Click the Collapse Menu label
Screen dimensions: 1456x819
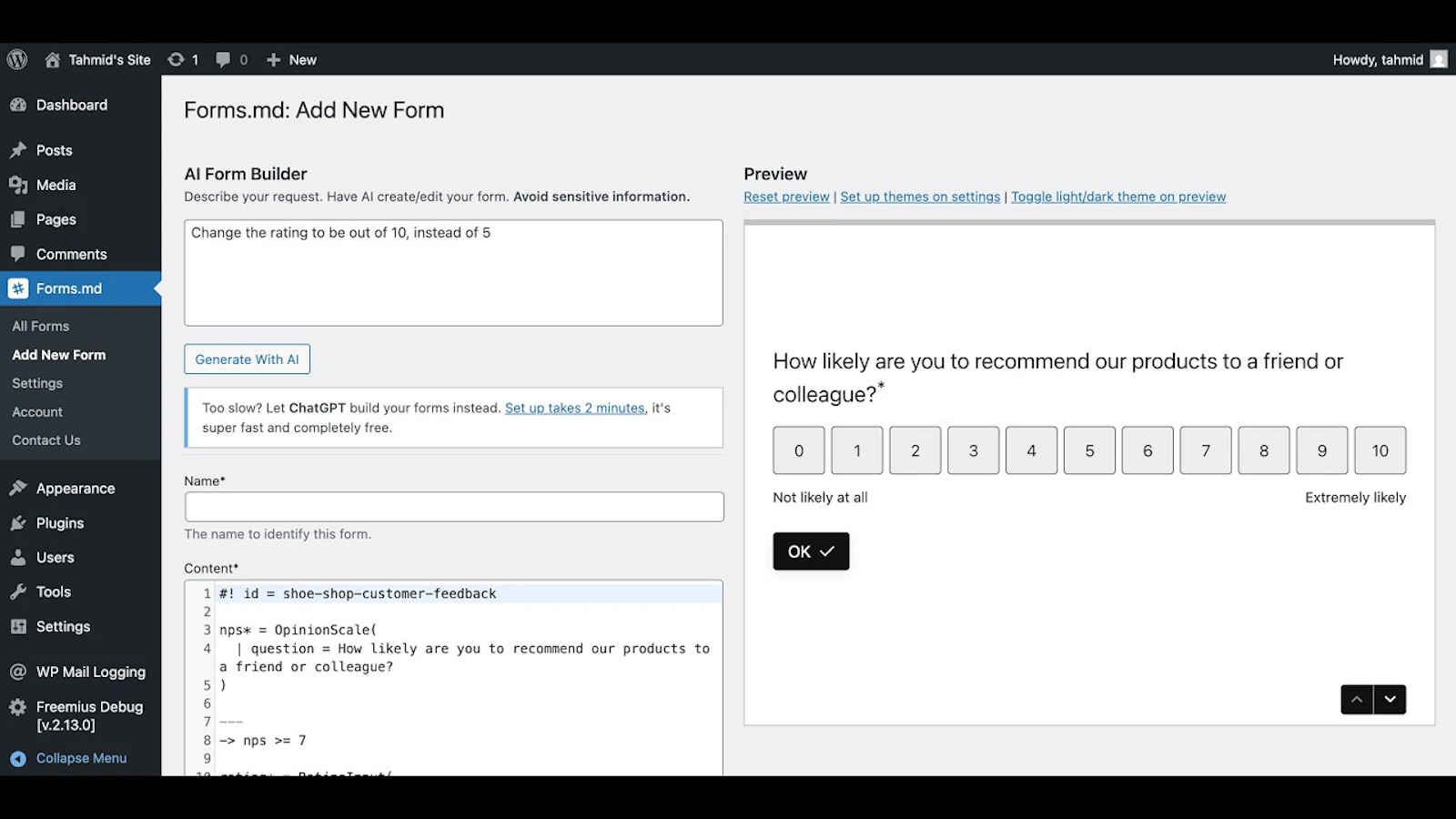[x=81, y=759]
